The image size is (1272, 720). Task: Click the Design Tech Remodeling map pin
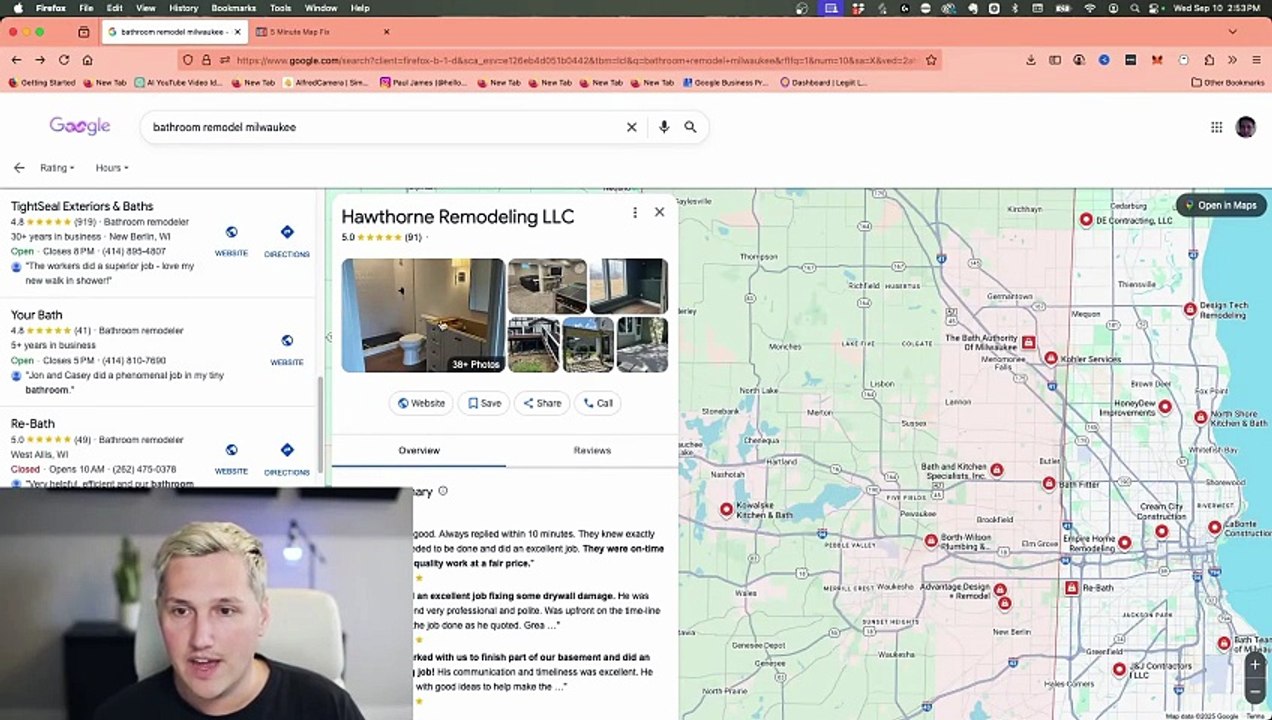pos(1190,310)
